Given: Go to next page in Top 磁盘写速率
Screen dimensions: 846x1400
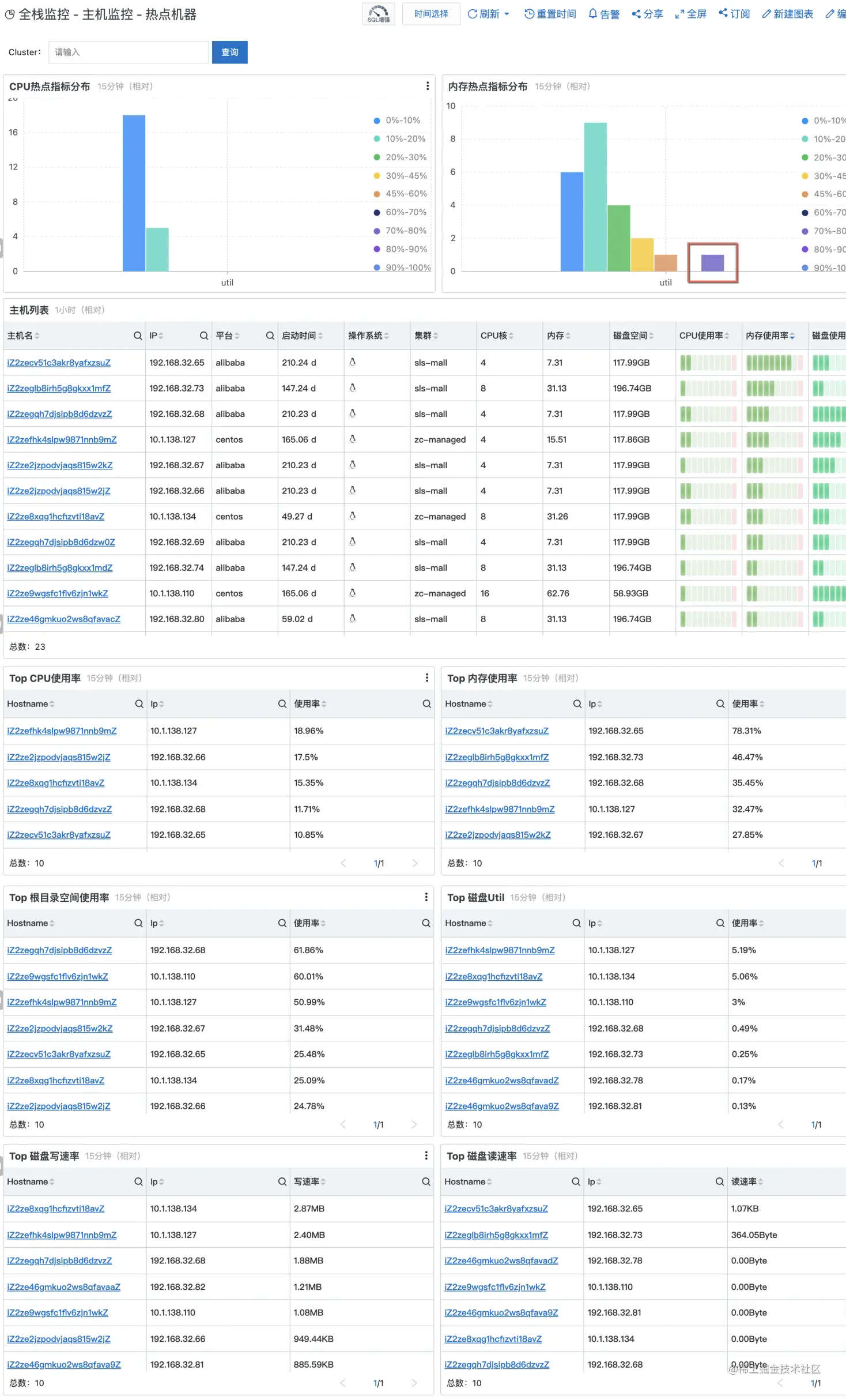Looking at the screenshot, I should 414,1383.
